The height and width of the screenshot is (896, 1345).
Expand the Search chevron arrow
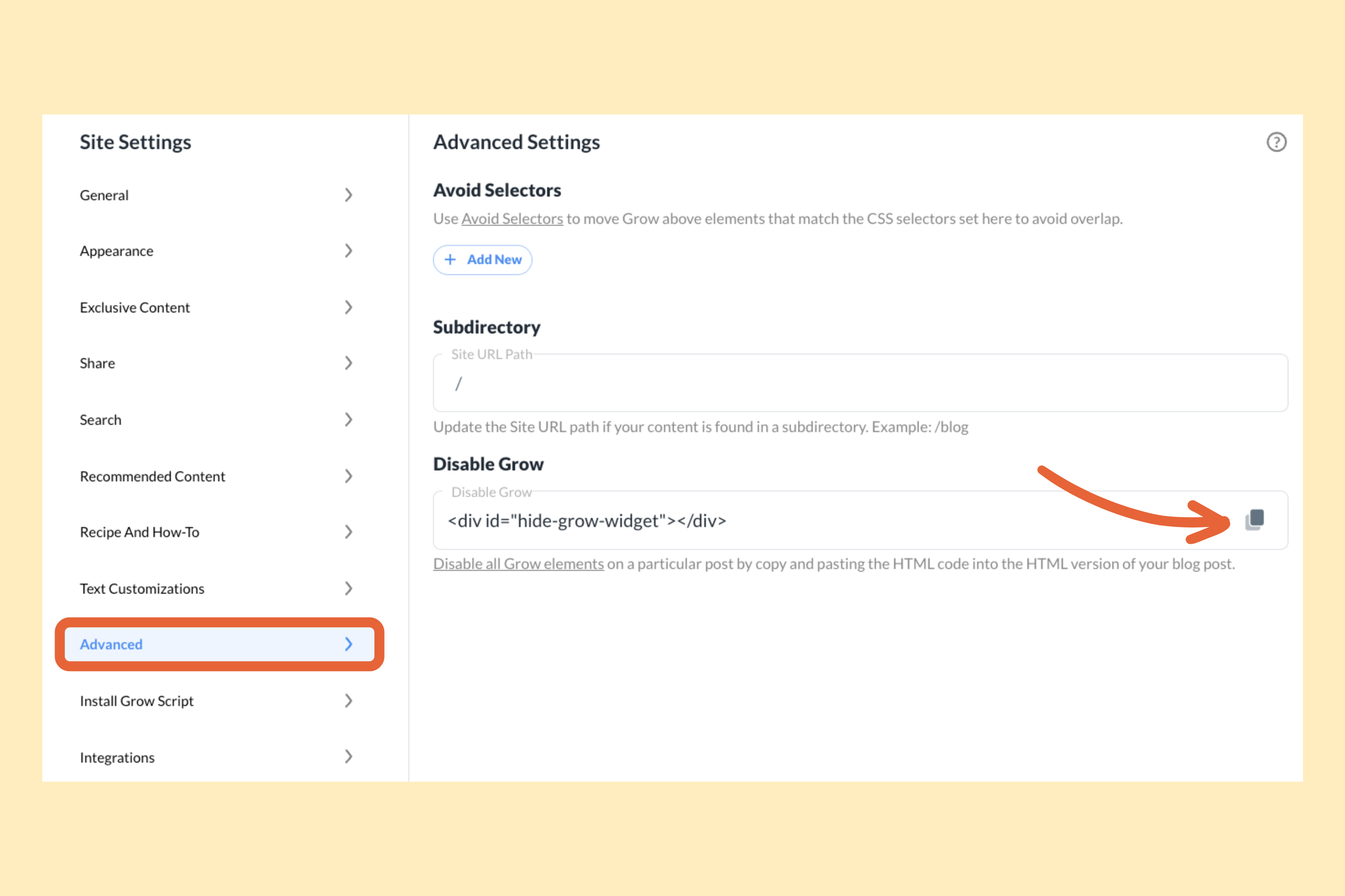[x=348, y=419]
